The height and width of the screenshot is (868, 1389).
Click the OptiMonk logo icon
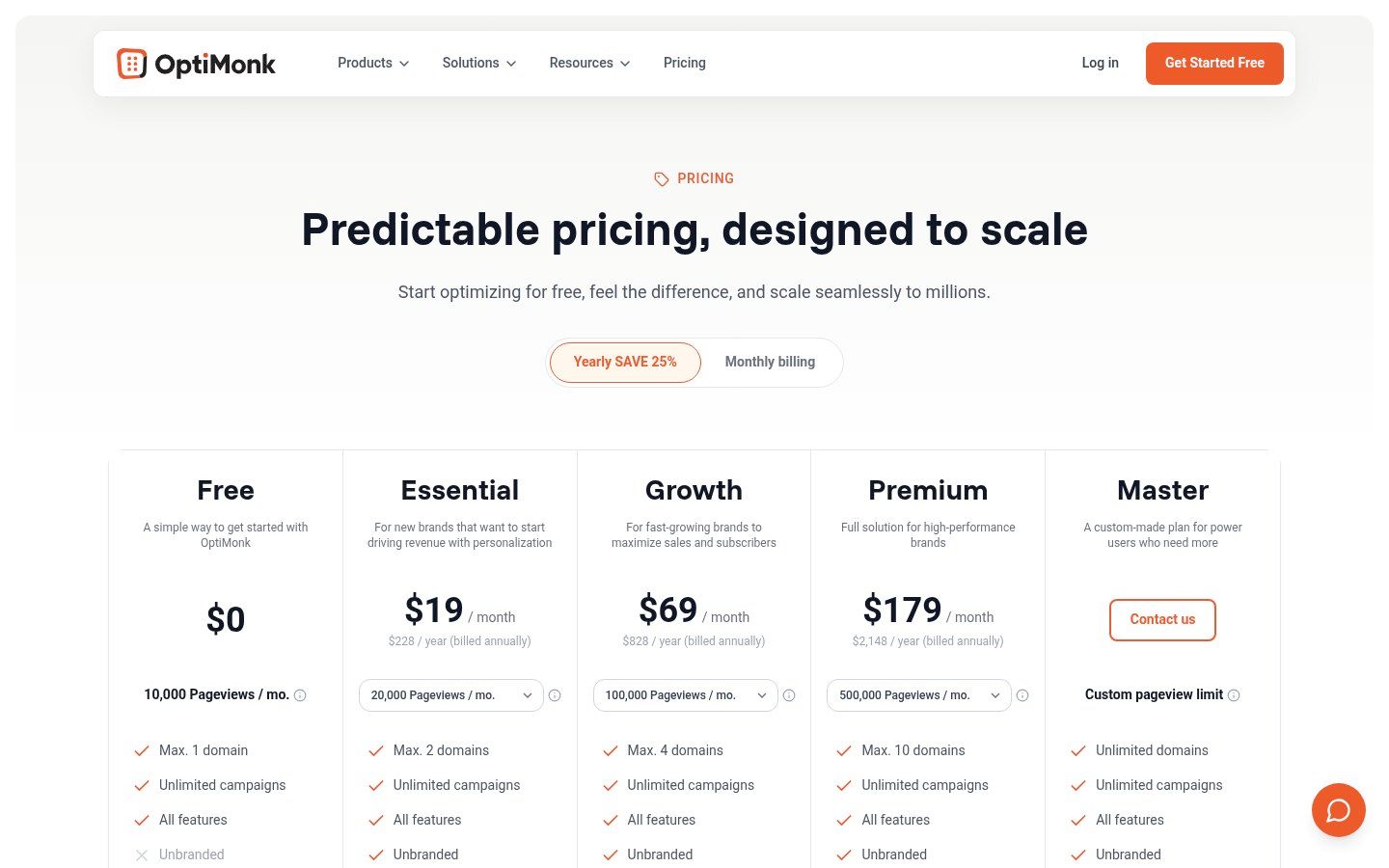[x=132, y=63]
